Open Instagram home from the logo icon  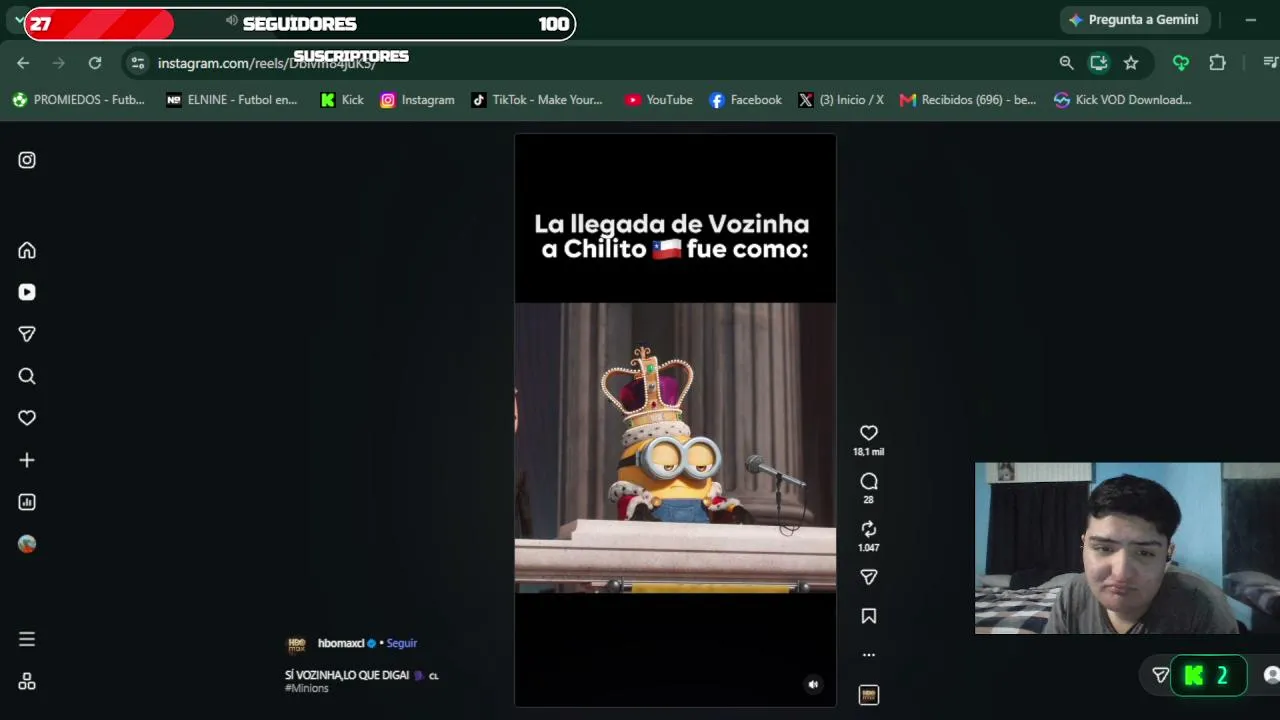(x=27, y=160)
